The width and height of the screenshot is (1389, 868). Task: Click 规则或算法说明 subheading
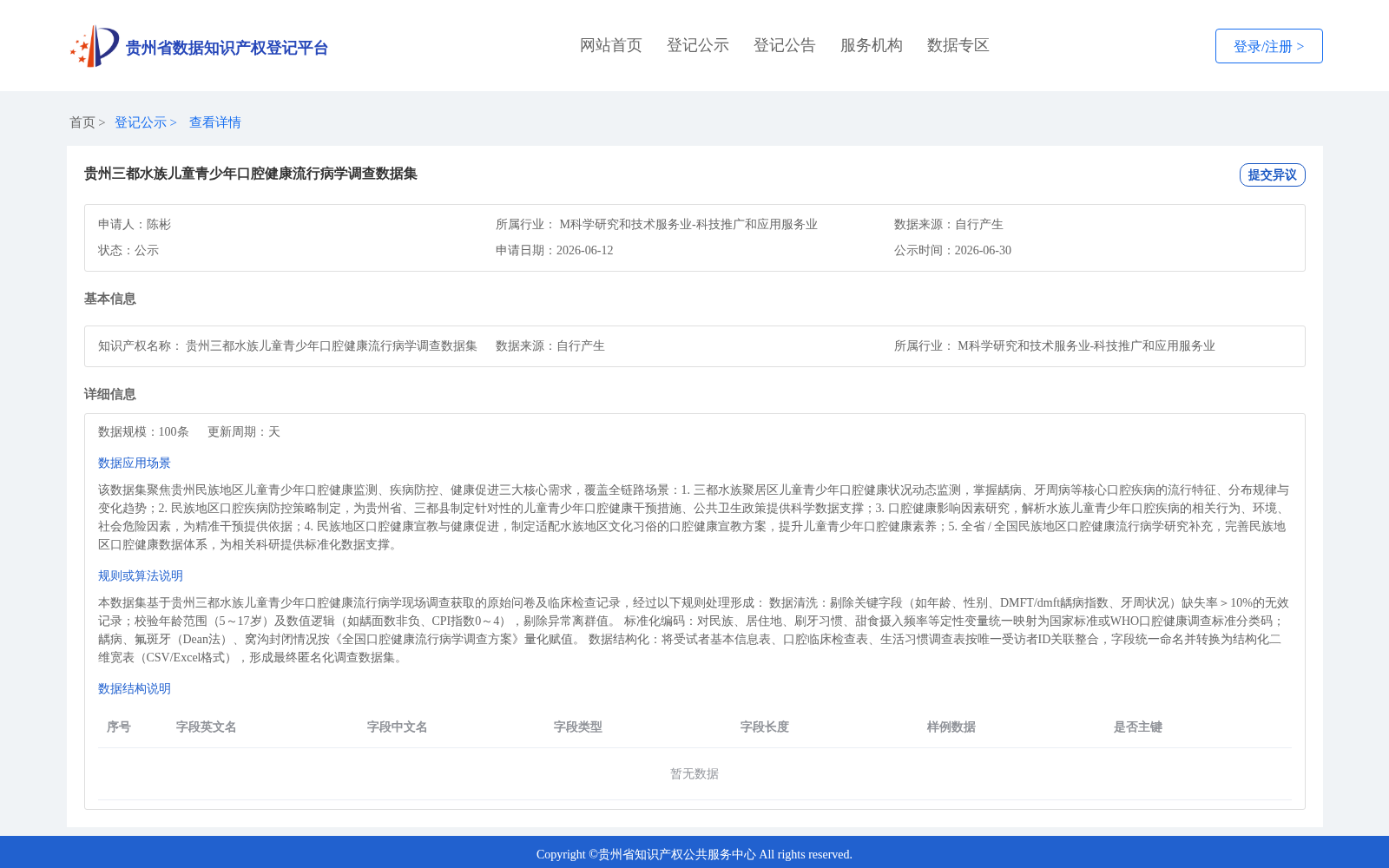coord(141,575)
